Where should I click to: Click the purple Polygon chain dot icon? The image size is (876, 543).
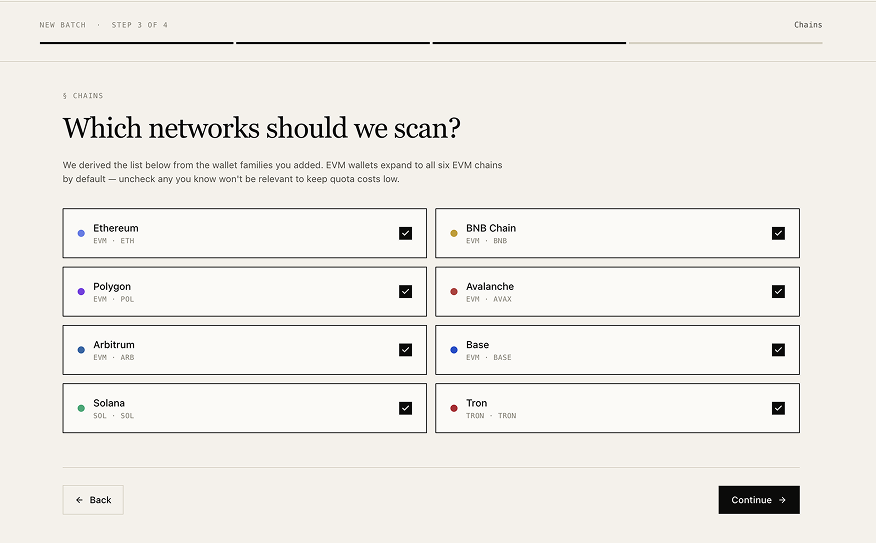click(81, 292)
